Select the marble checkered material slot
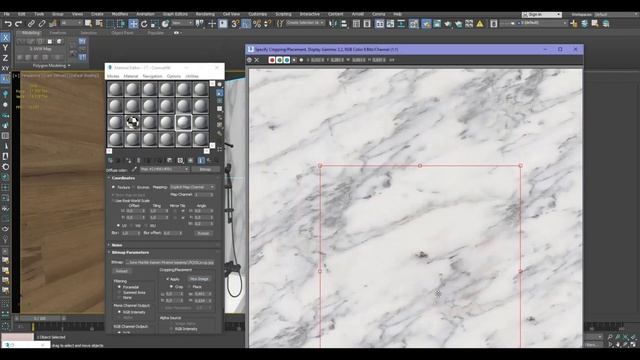Image resolution: width=640 pixels, height=360 pixels. (x=132, y=122)
